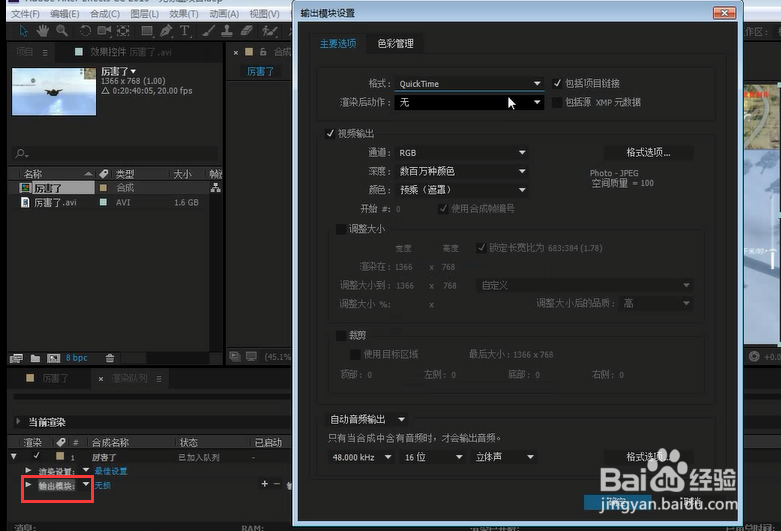Select the Unified Camera tool
Screen dimensions: 781x531
point(104,31)
